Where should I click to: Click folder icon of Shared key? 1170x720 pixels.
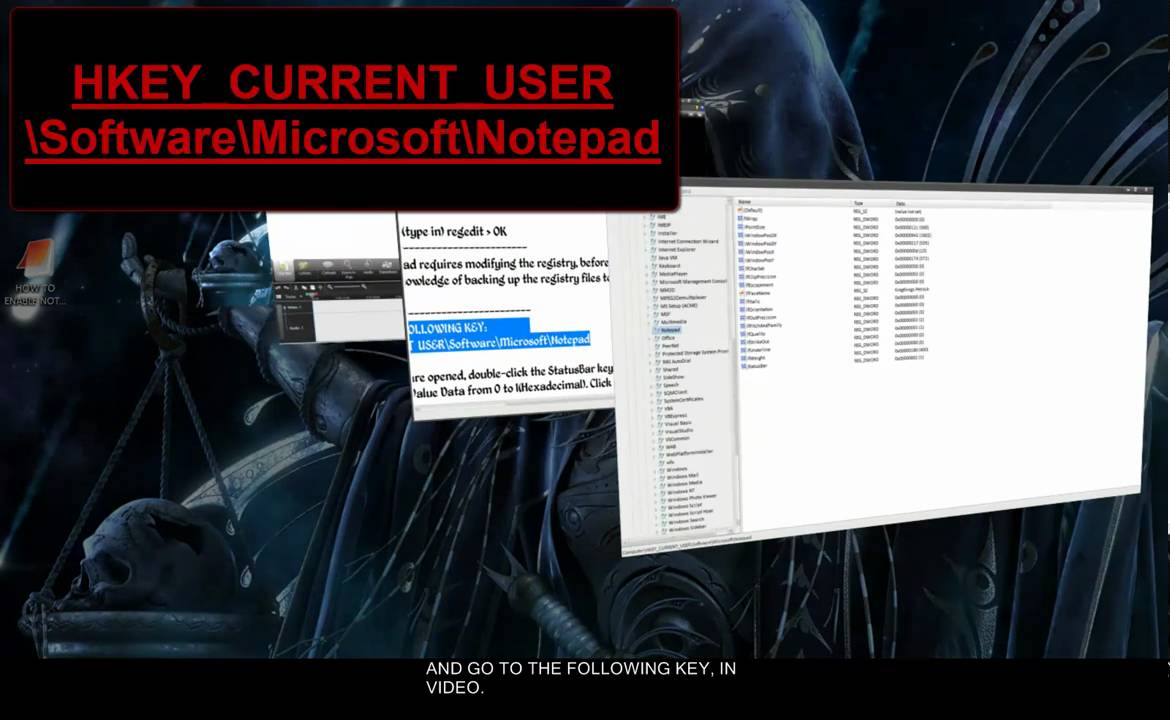[x=658, y=369]
